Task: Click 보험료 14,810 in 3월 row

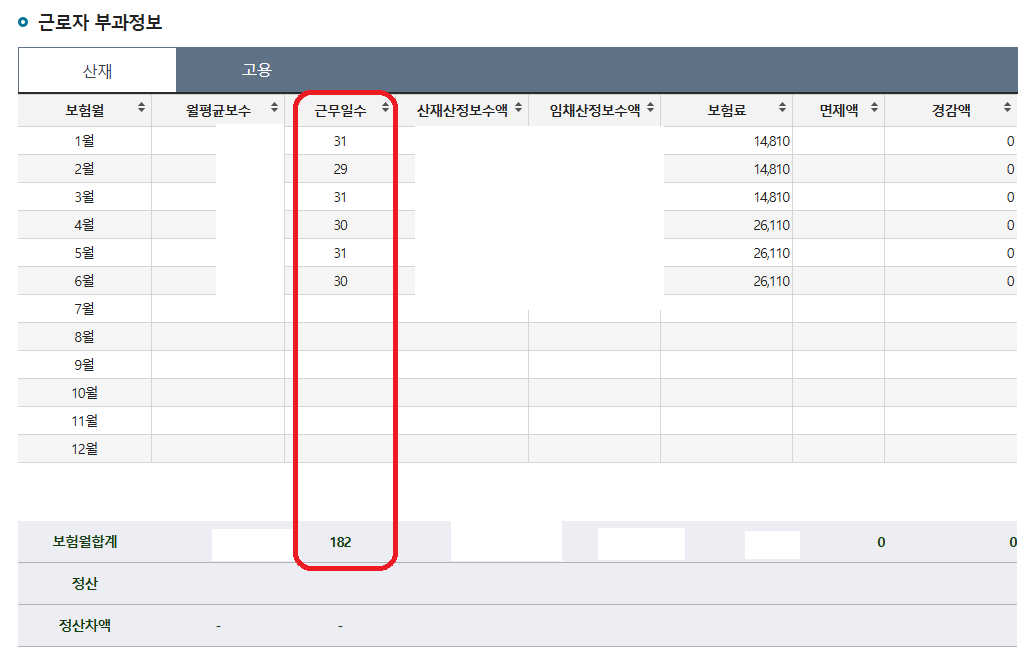Action: [x=772, y=197]
